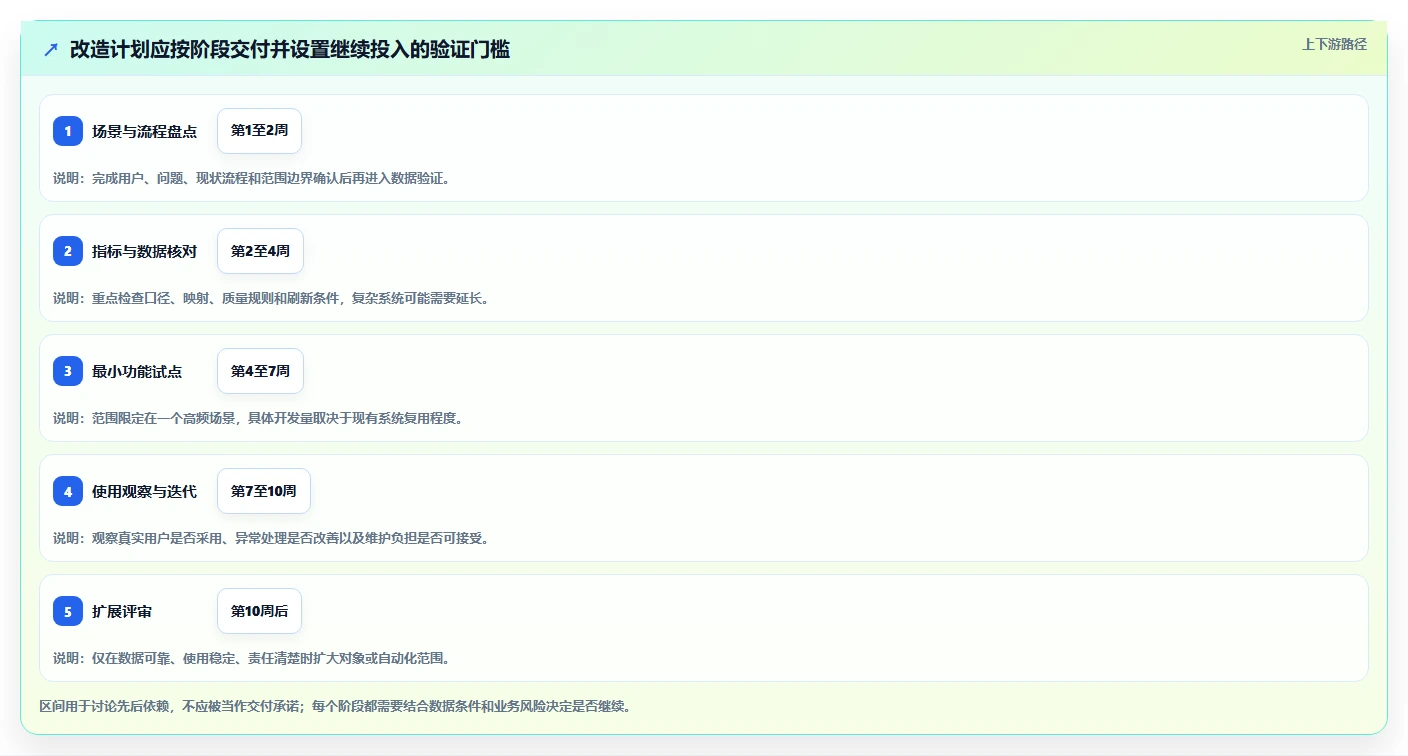Click the stage name 最小功能试点
Image resolution: width=1408 pixels, height=756 pixels.
point(137,371)
